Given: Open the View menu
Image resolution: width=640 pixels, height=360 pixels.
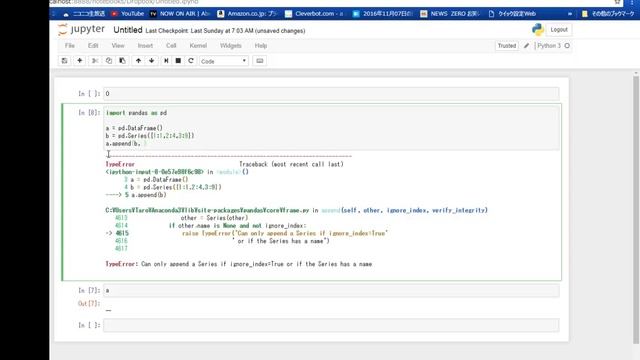Looking at the screenshot, I should (x=118, y=46).
